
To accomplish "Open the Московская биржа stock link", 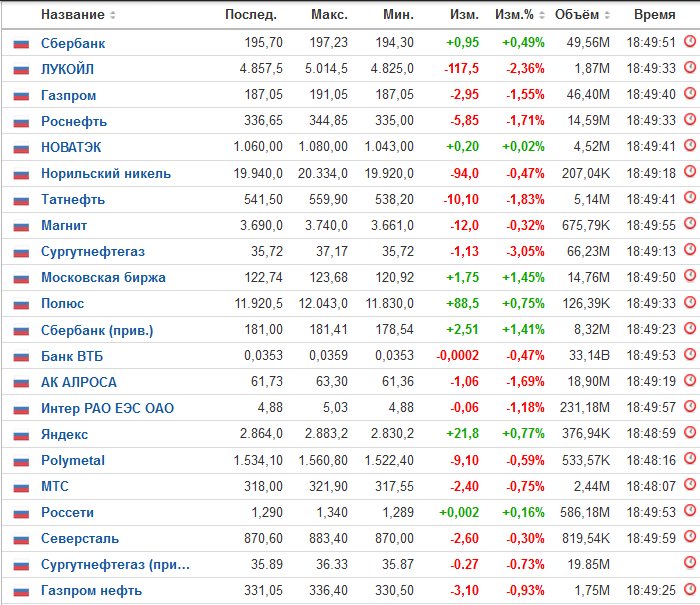I will pos(103,278).
